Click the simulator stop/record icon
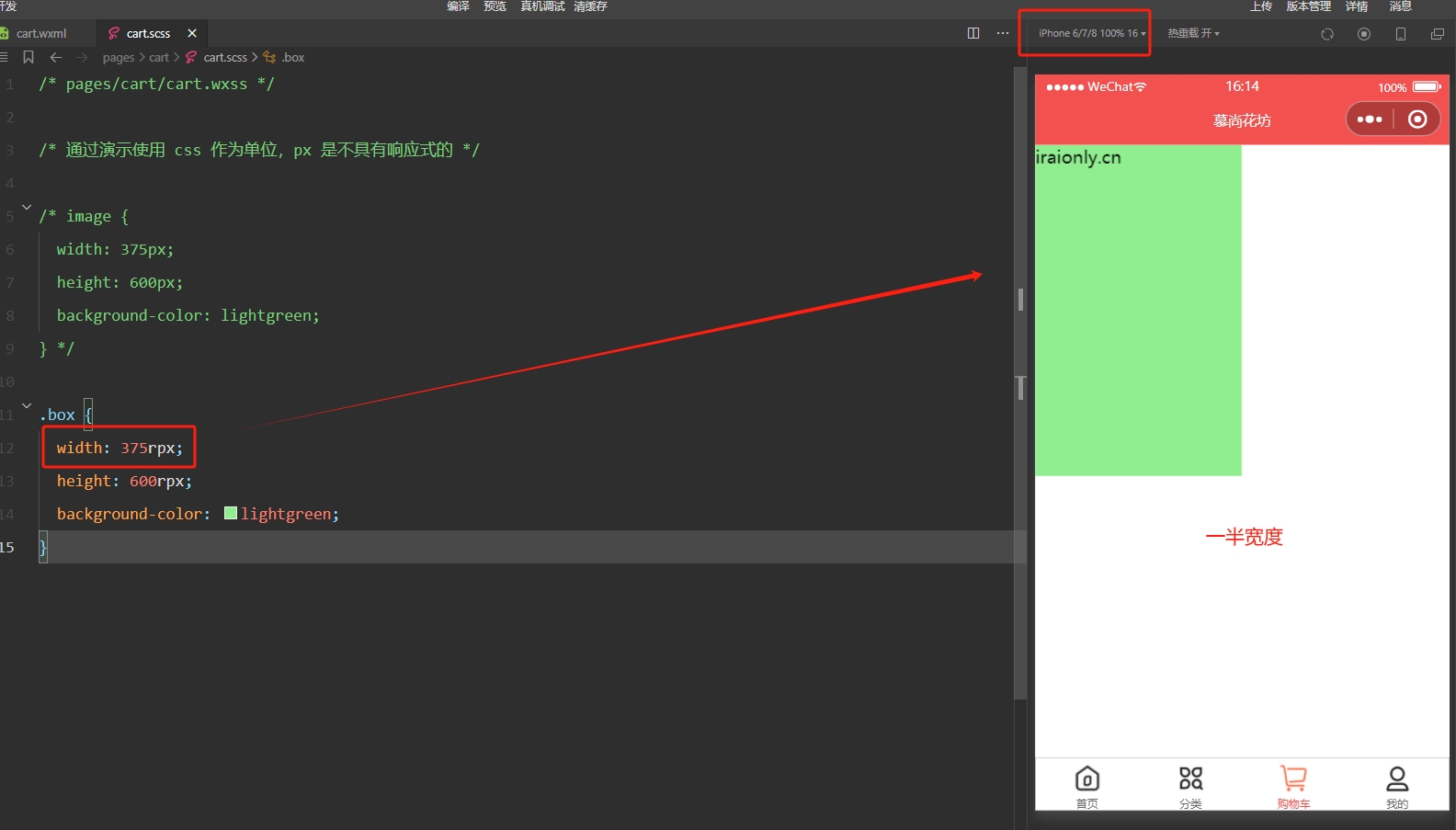Image resolution: width=1456 pixels, height=830 pixels. pyautogui.click(x=1364, y=34)
